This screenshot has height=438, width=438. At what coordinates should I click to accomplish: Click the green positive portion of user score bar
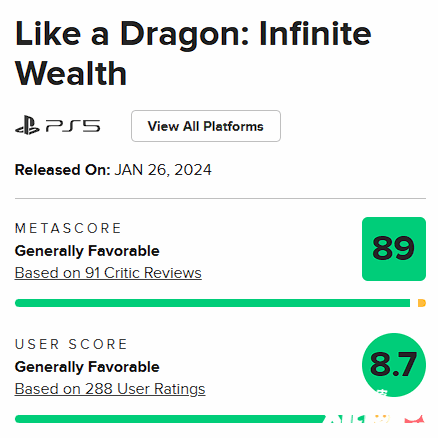tap(170, 419)
